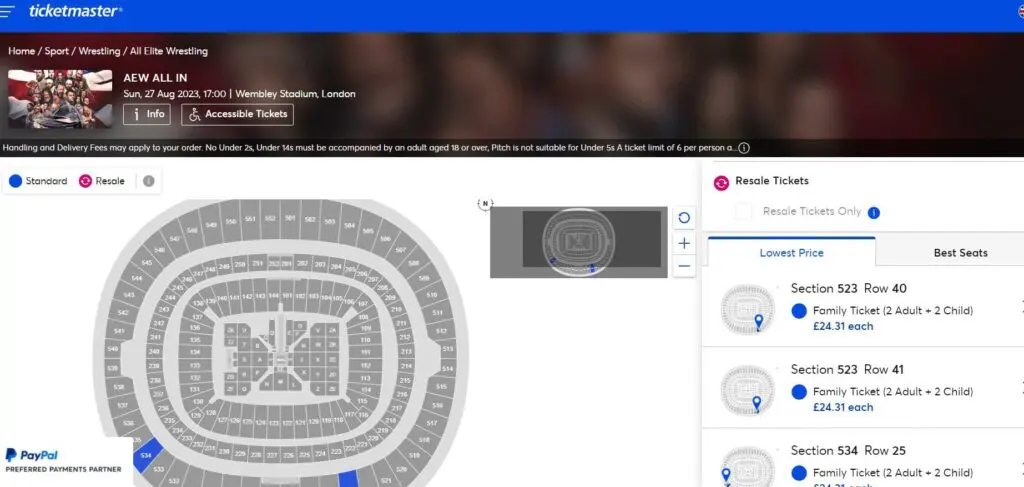The width and height of the screenshot is (1024, 487).
Task: Click info icon next to Resale Tickets Only
Action: [873, 212]
